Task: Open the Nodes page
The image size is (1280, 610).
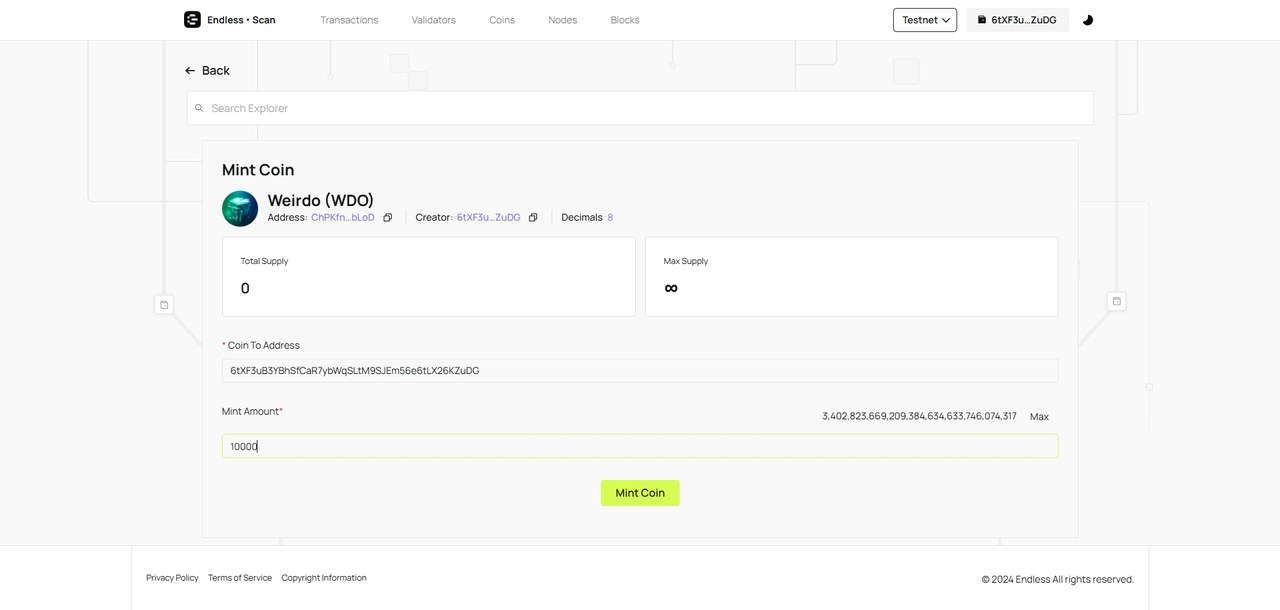Action: (x=562, y=20)
